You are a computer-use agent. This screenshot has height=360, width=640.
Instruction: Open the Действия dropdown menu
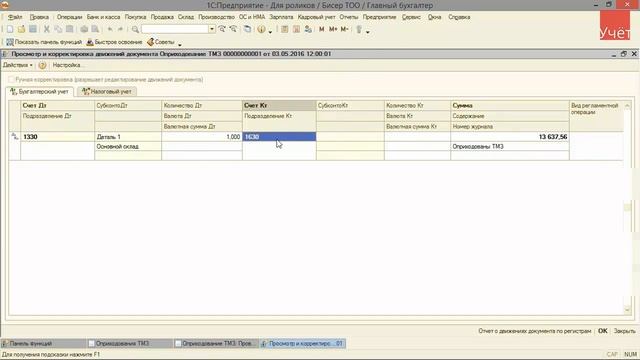click(x=18, y=65)
